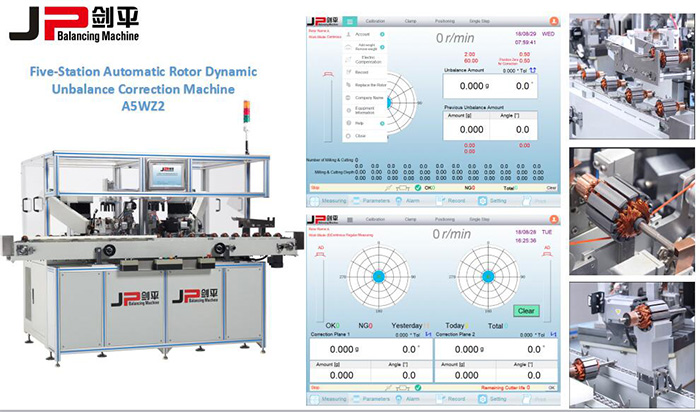Open the middle close-up rotor photo
The image size is (700, 412).
[x=632, y=211]
